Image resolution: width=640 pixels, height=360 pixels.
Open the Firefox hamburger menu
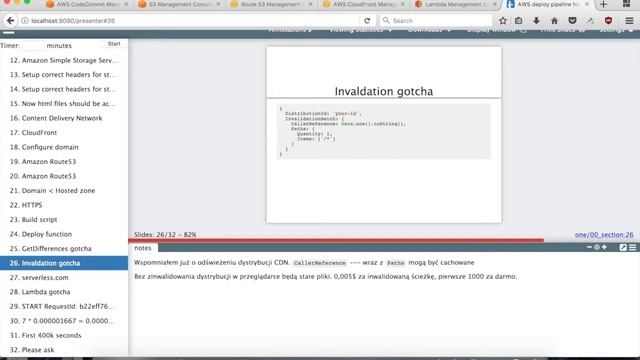(x=629, y=20)
